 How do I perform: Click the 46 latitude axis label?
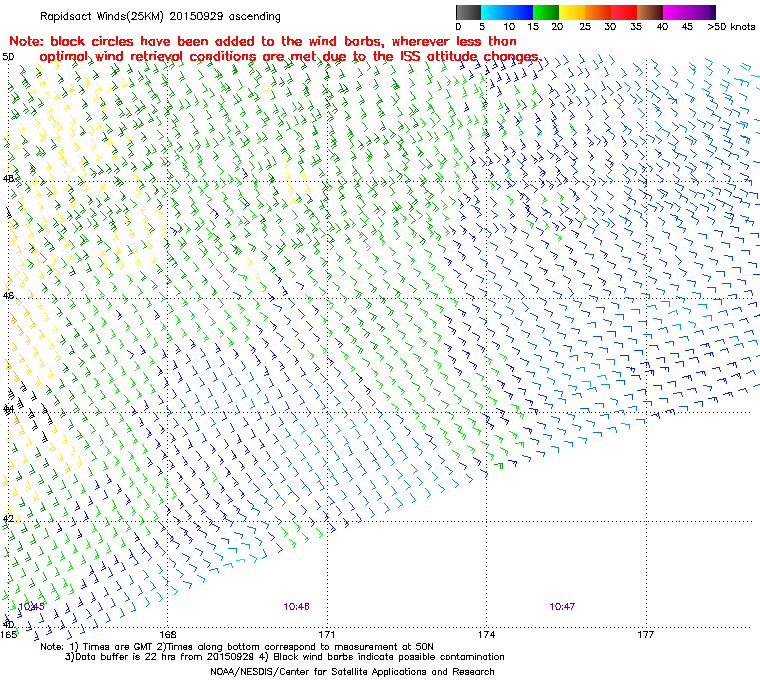(8, 295)
